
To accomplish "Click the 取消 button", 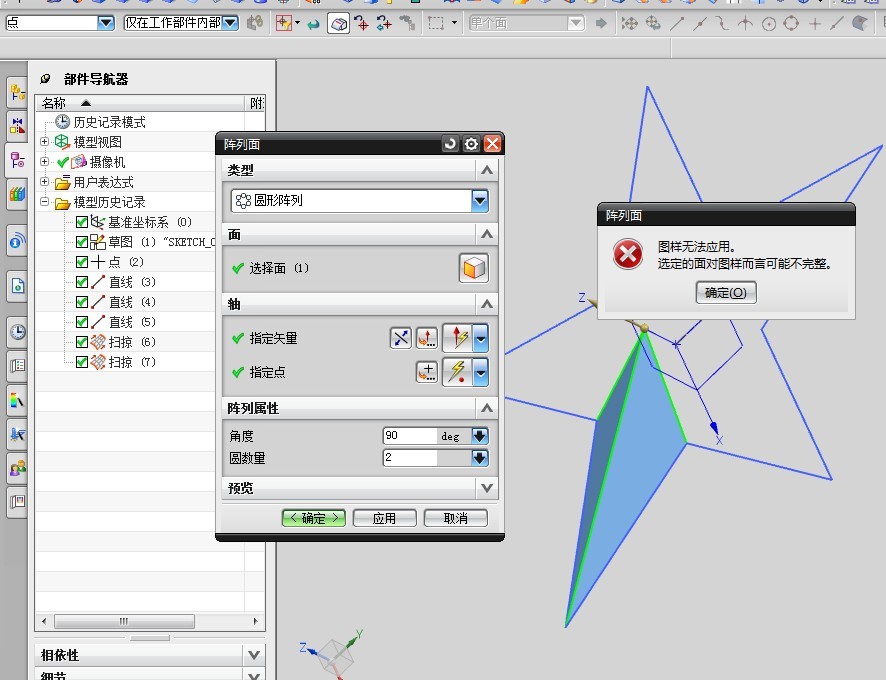I will (455, 518).
